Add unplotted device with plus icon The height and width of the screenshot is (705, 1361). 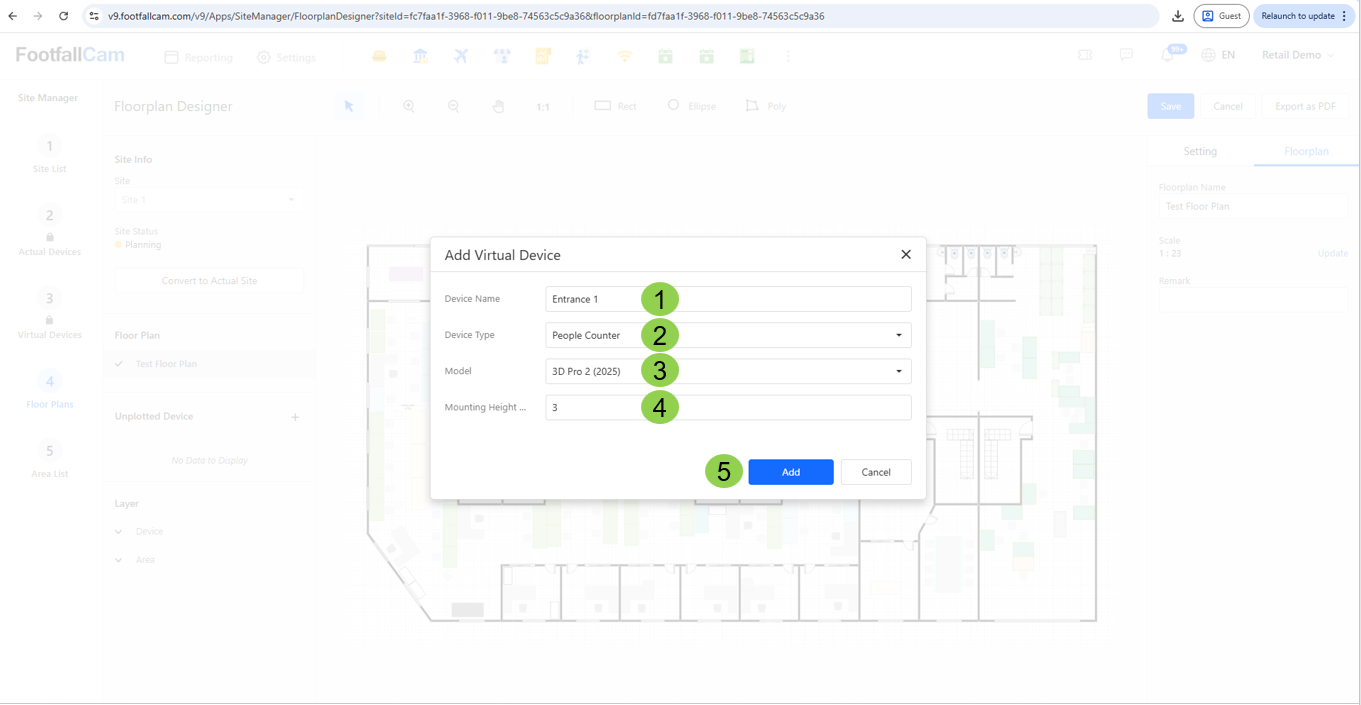[x=295, y=417]
